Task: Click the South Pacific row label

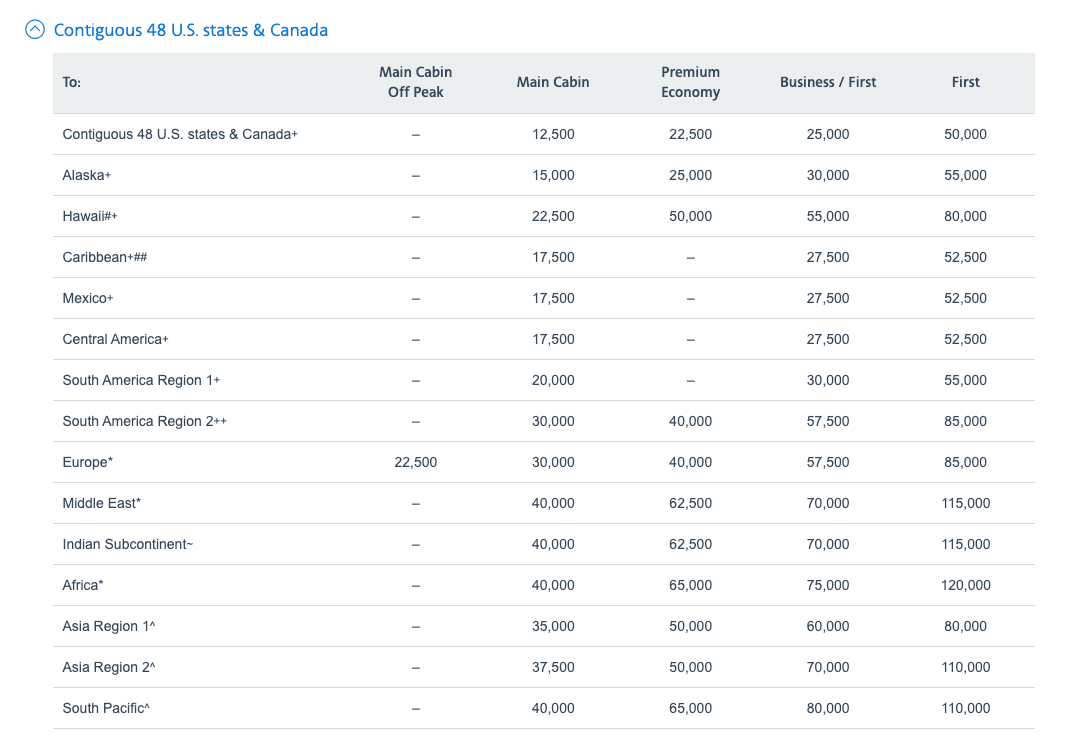Action: pyautogui.click(x=106, y=708)
